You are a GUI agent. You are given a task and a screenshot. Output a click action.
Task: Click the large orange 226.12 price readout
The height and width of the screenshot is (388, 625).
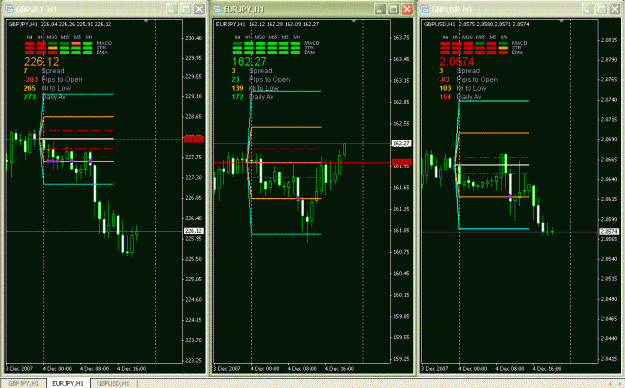click(41, 61)
